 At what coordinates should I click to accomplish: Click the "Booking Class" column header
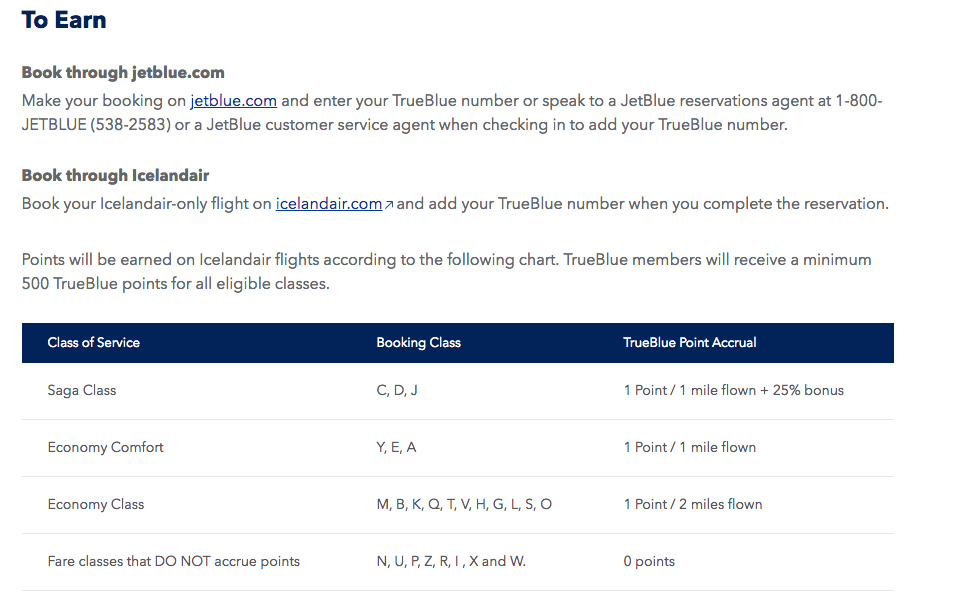tap(418, 342)
